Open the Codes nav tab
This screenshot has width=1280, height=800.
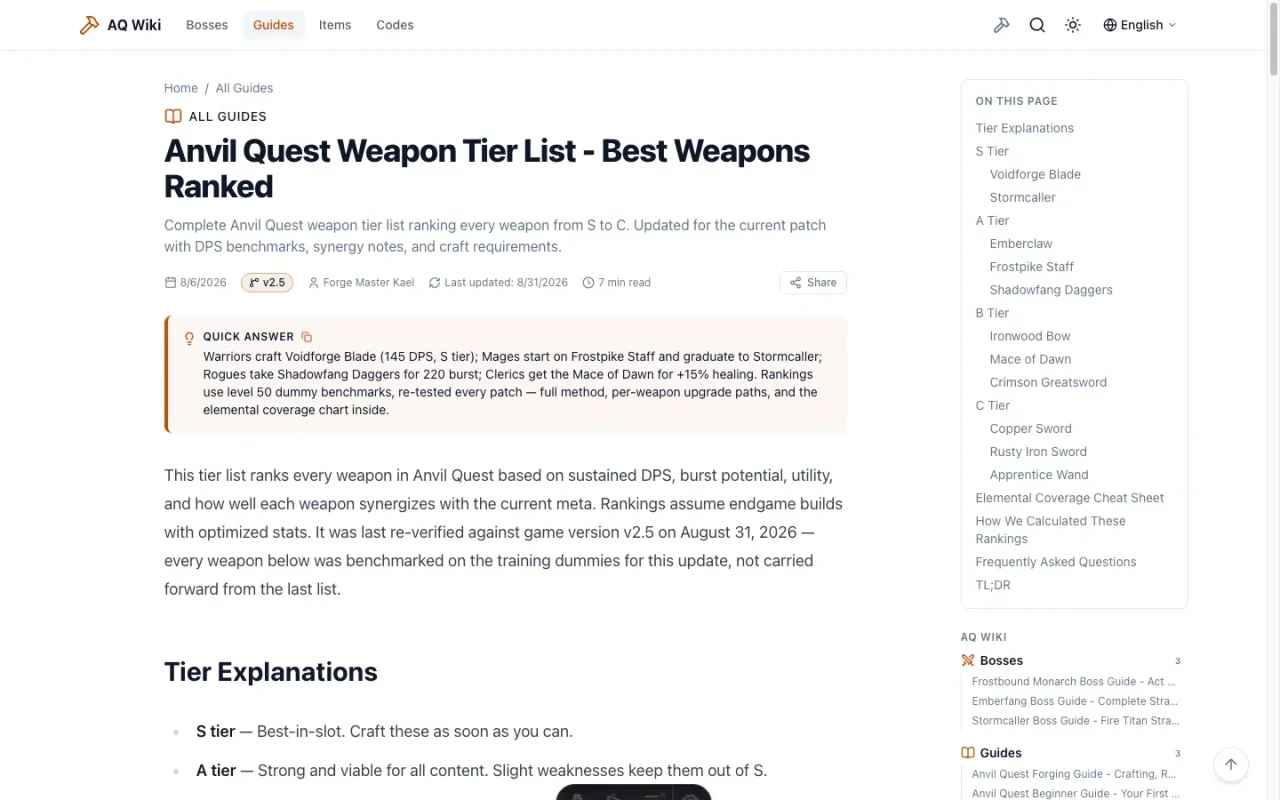coord(395,25)
